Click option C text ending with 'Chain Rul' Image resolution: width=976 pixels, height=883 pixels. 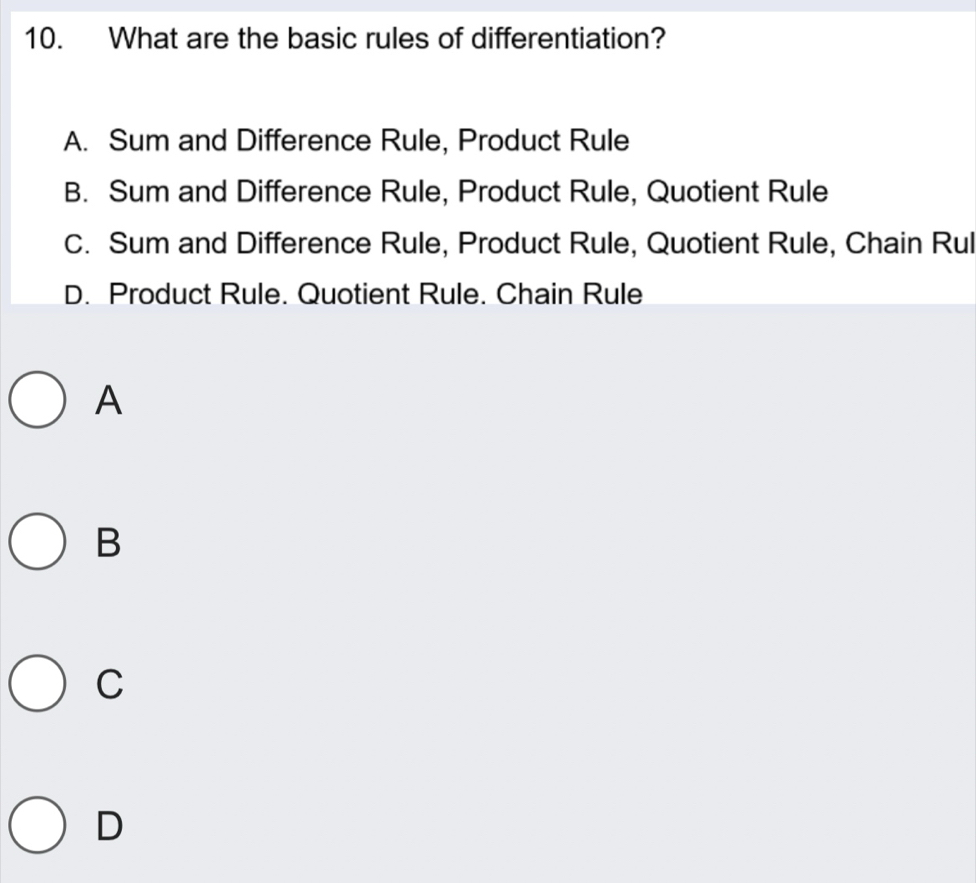coord(542,243)
